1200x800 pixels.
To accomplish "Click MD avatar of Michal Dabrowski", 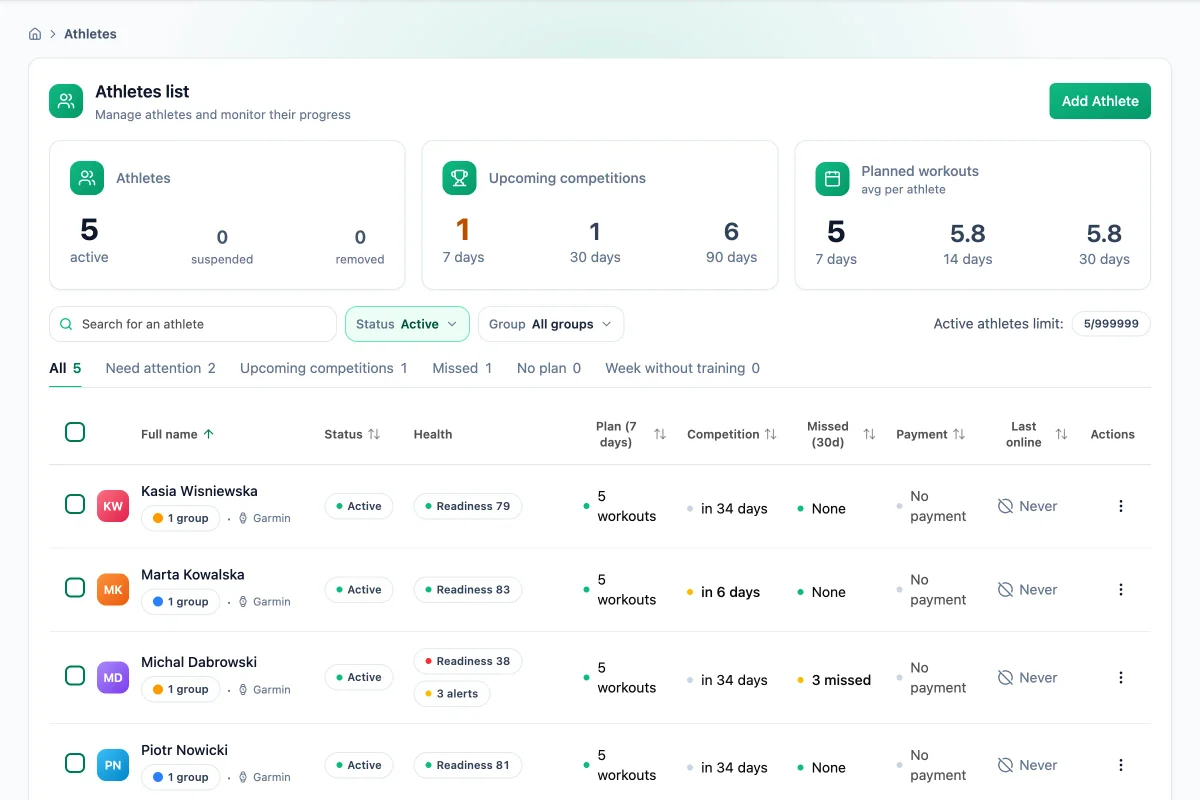I will [113, 677].
